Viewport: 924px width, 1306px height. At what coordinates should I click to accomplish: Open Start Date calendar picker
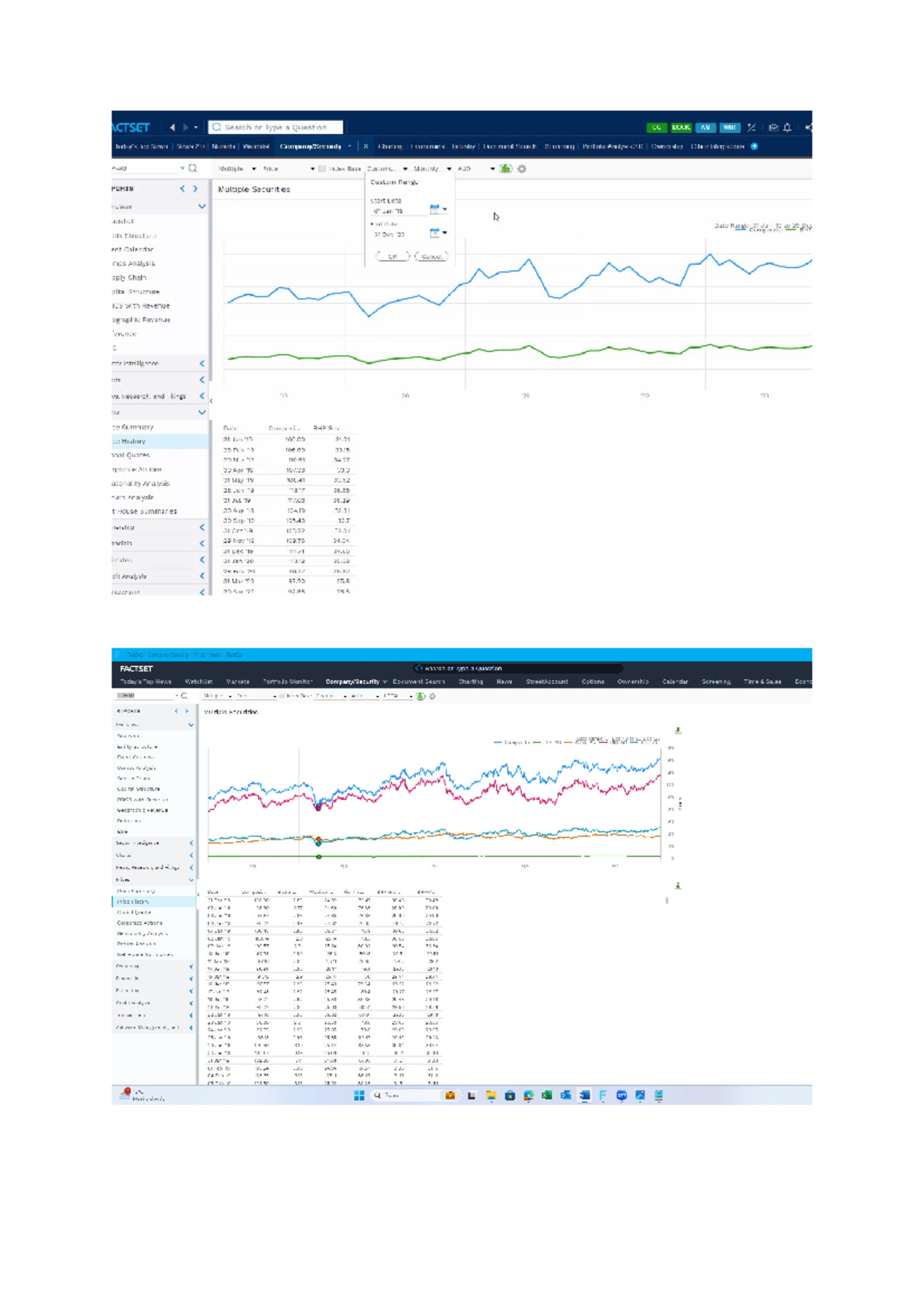[x=437, y=209]
